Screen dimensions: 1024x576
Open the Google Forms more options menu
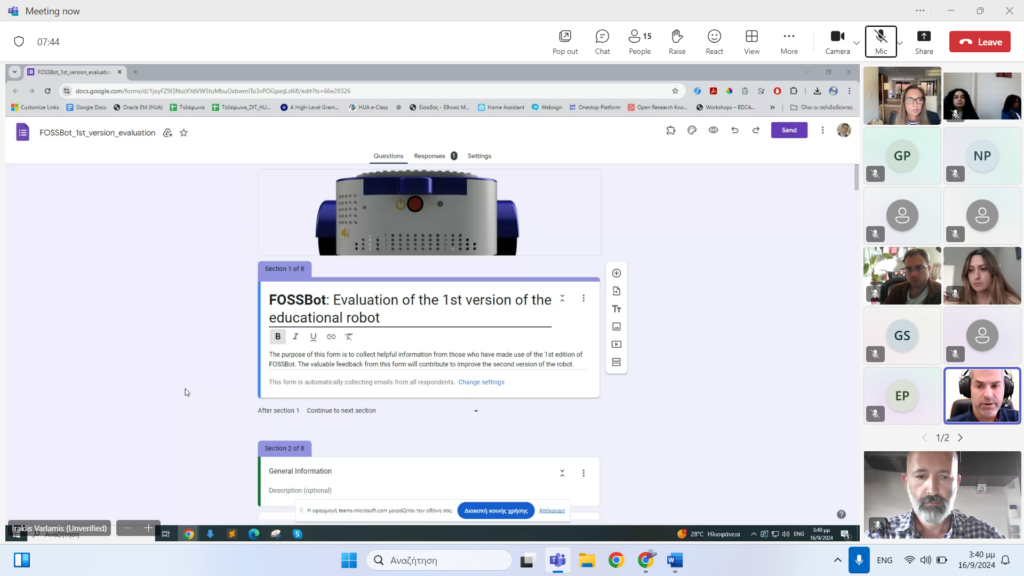pyautogui.click(x=822, y=130)
